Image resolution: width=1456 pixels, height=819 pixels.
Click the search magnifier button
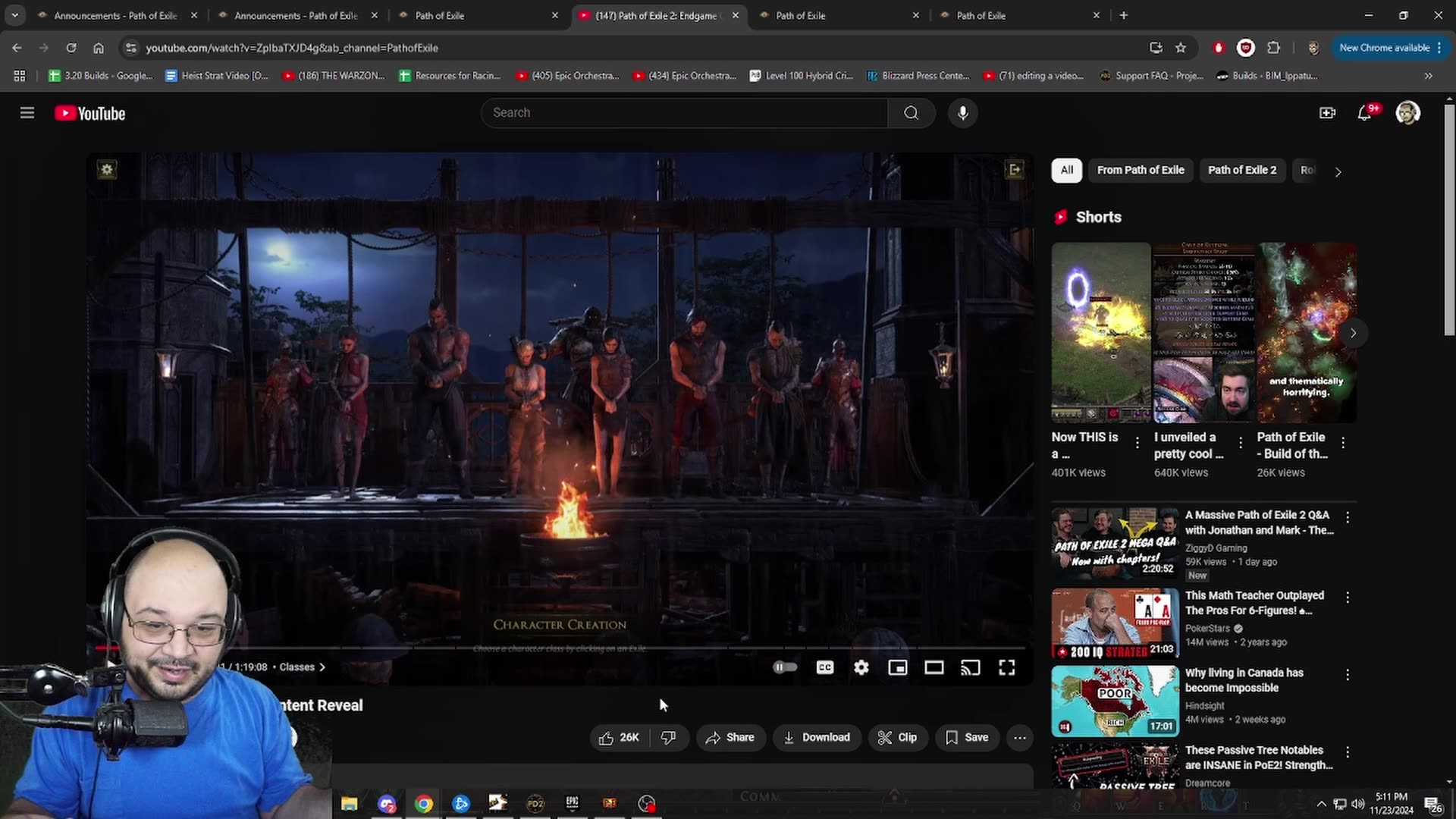[911, 113]
